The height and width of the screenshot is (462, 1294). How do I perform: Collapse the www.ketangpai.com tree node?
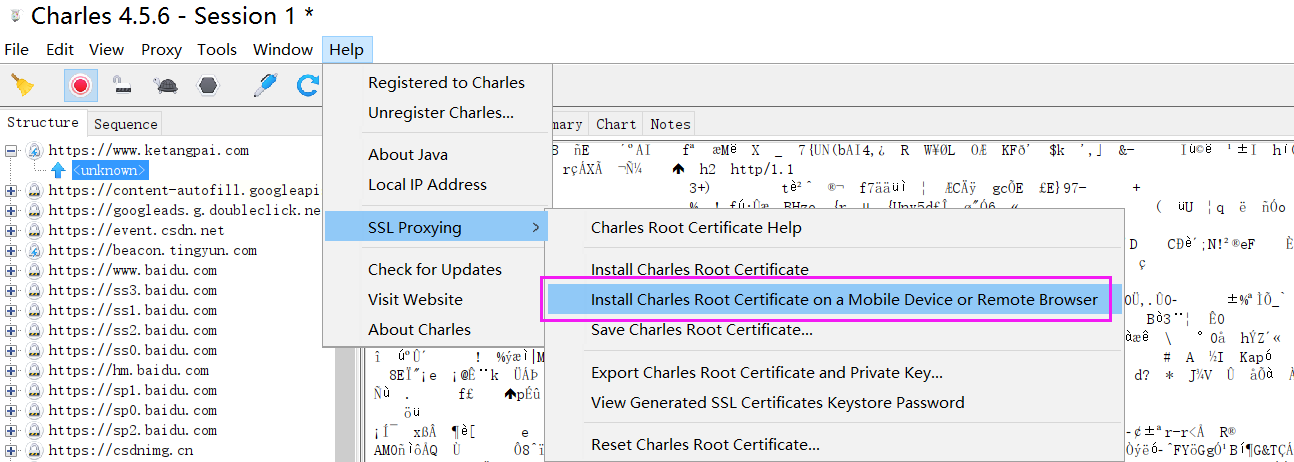[x=11, y=151]
